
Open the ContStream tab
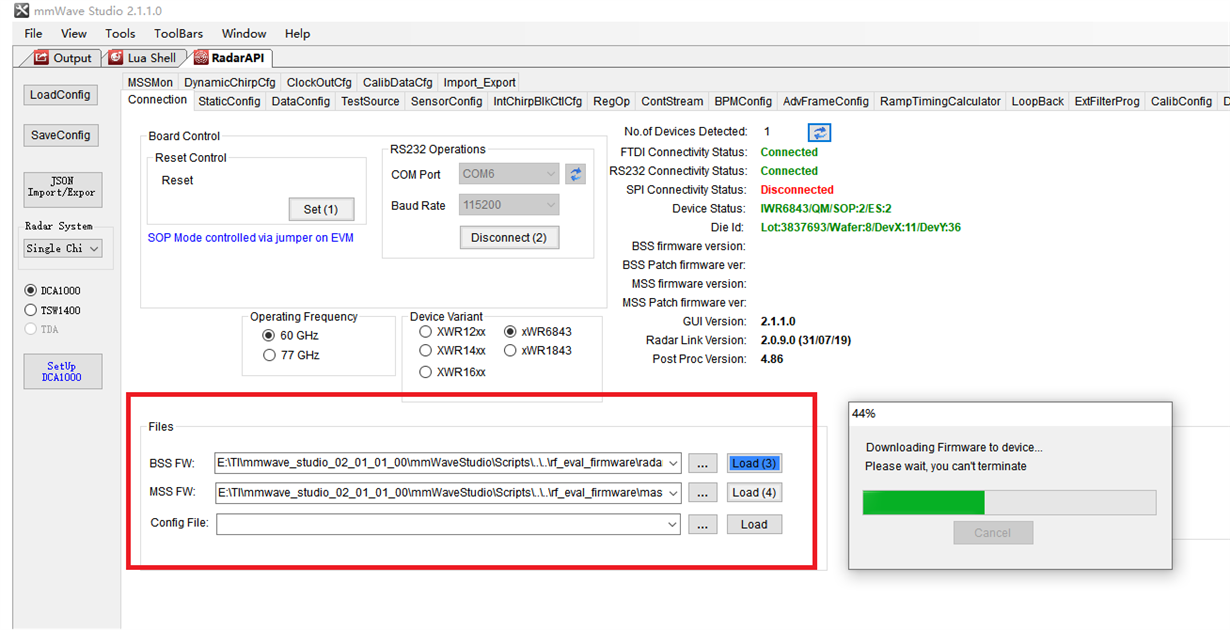[x=672, y=101]
